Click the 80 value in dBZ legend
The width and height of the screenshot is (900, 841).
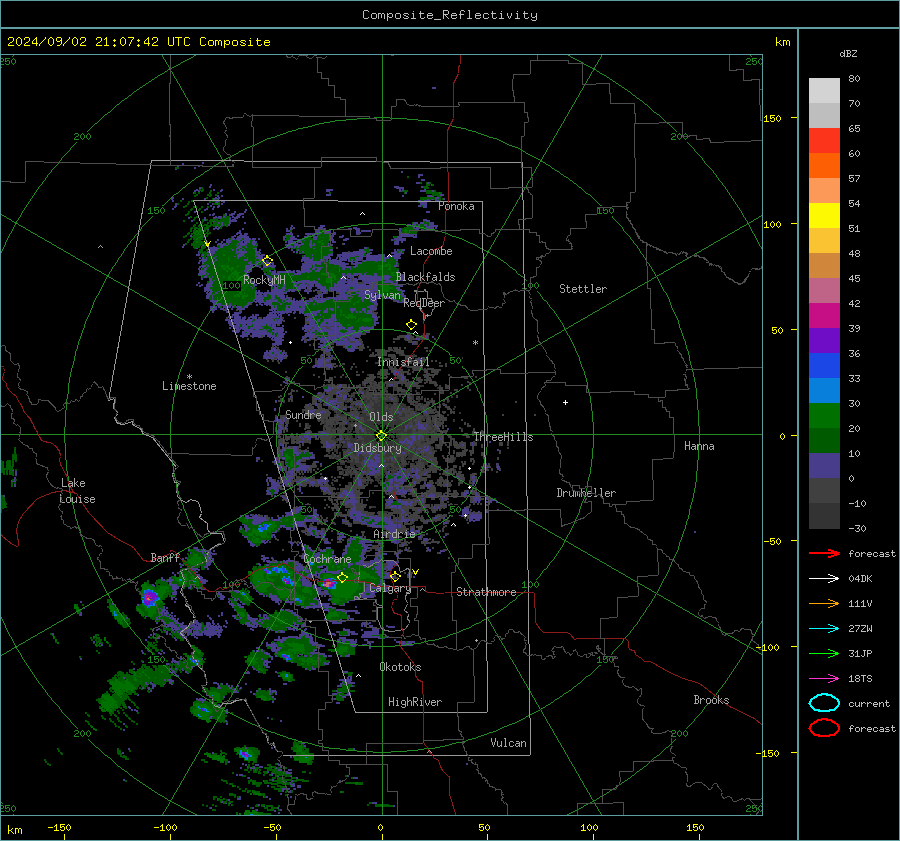click(854, 79)
